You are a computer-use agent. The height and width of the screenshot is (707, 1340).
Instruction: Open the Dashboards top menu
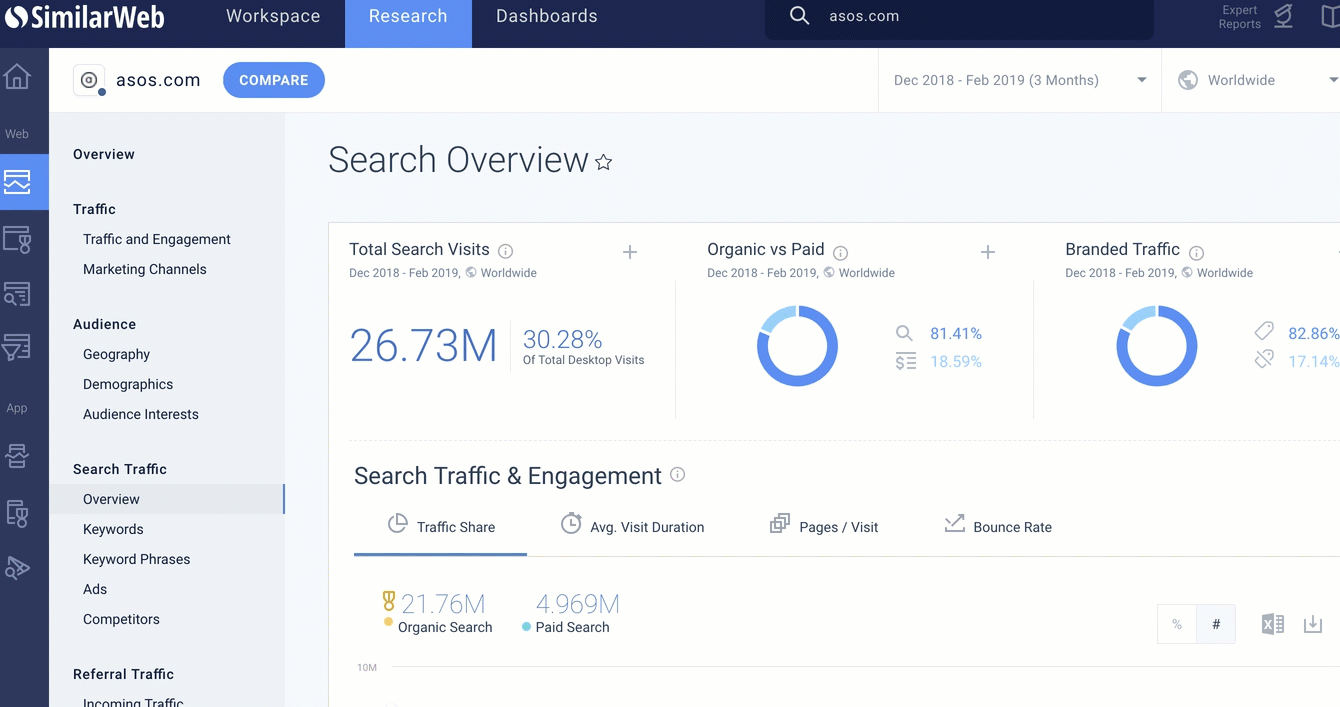click(x=547, y=17)
